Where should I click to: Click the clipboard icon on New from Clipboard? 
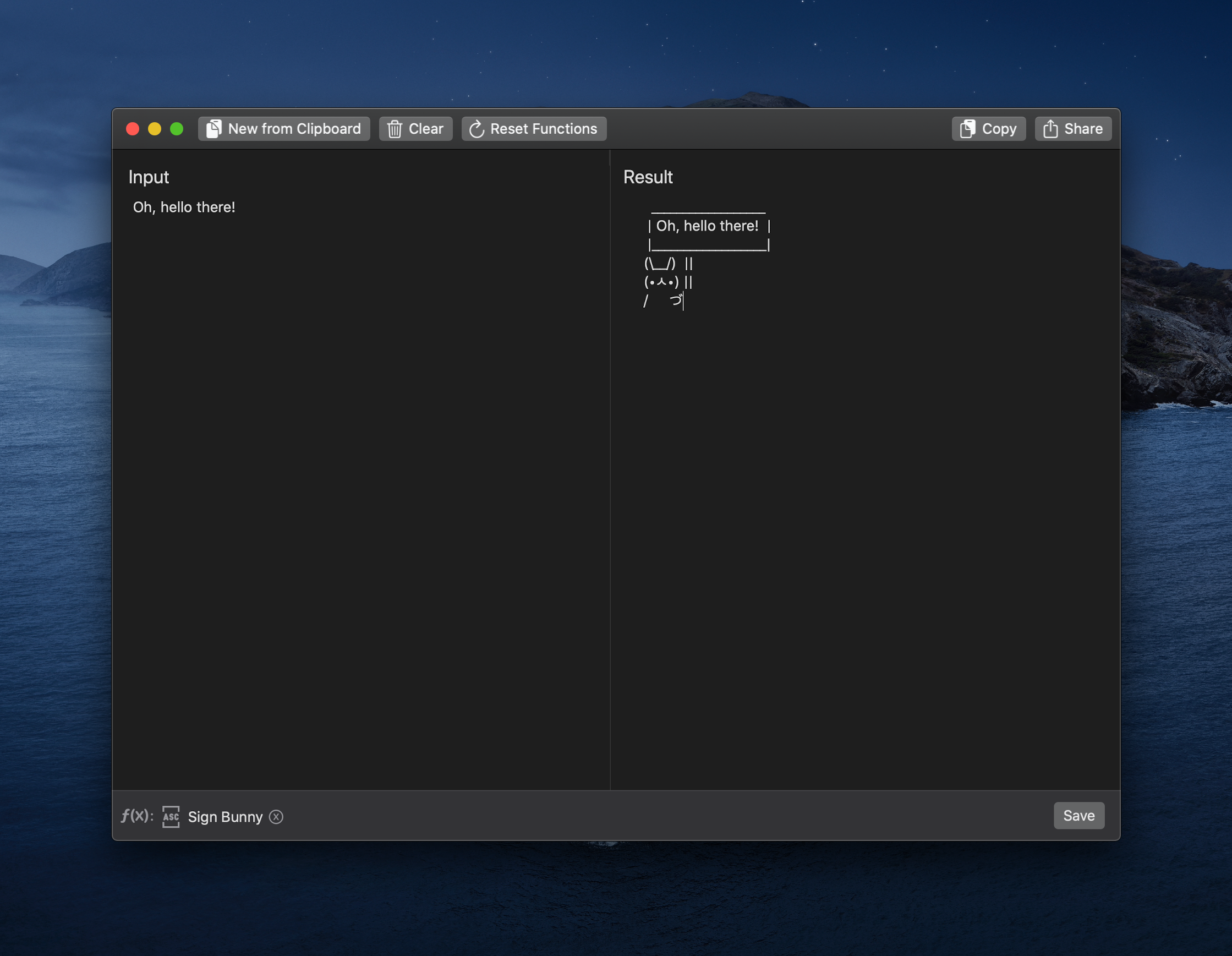point(214,129)
